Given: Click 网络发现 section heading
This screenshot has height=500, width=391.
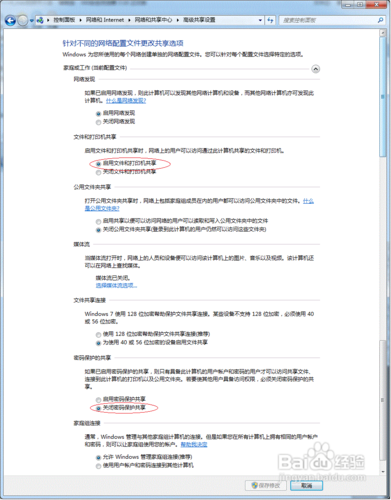Looking at the screenshot, I should pos(84,79).
